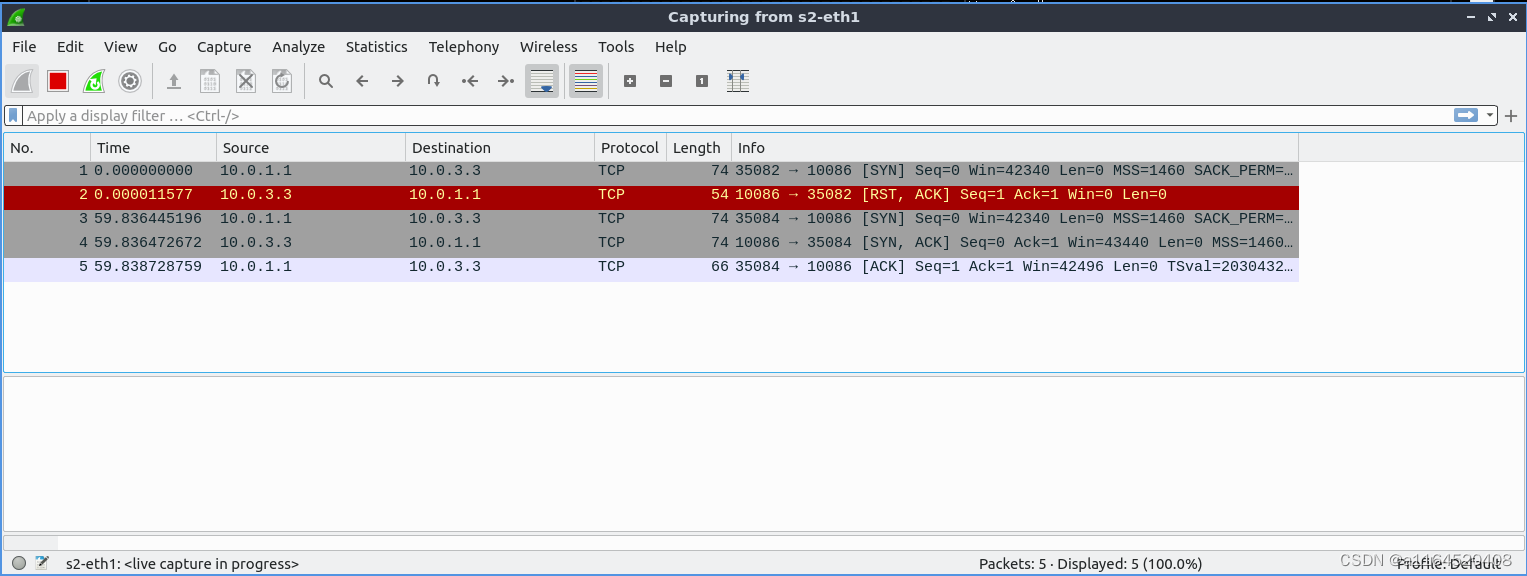Open display filter history dropdown
Viewport: 1527px width, 576px height.
point(1490,116)
